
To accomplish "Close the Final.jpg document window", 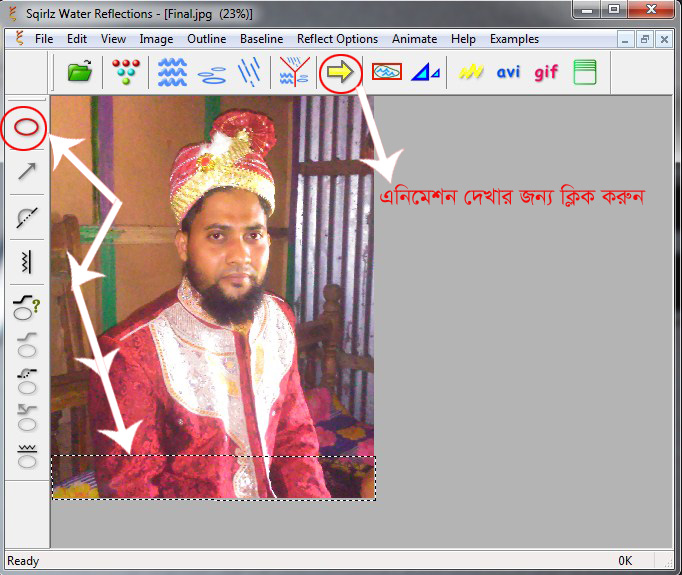I will [664, 40].
